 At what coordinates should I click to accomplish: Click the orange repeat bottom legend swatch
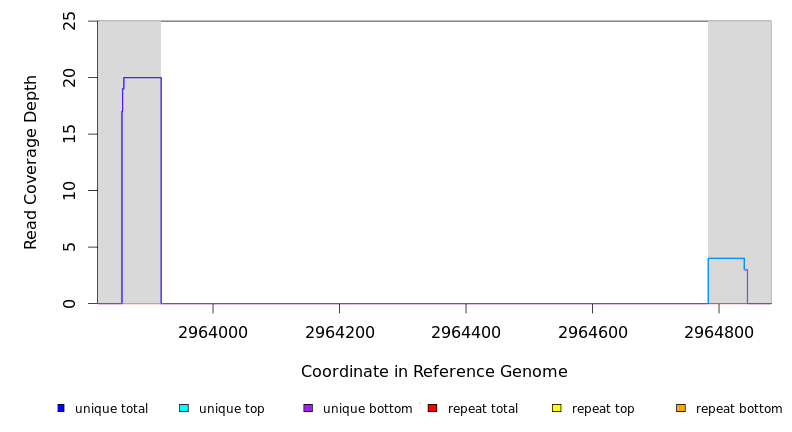681,408
